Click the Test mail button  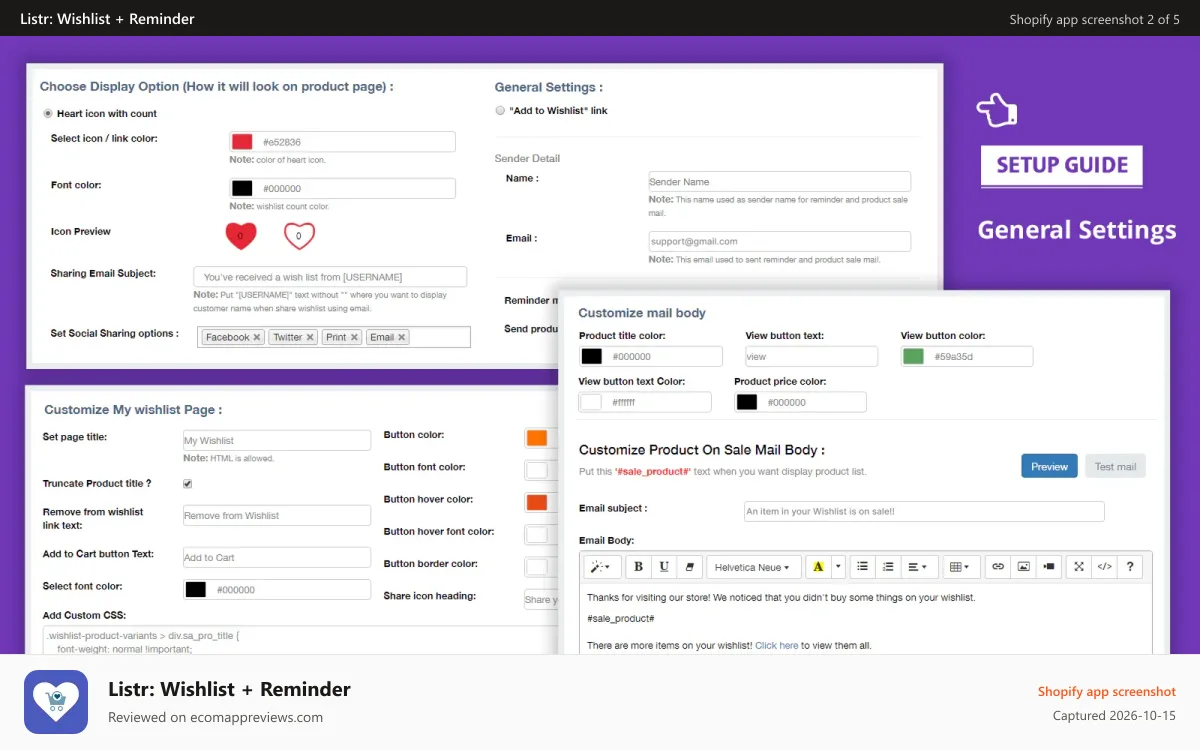pos(1115,466)
